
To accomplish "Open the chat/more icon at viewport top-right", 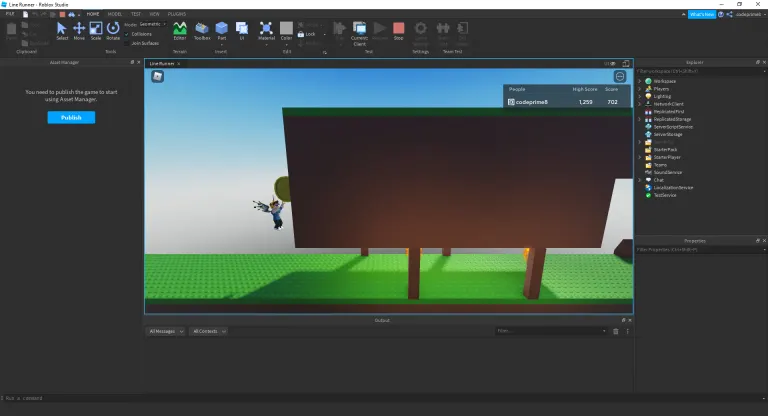I will (620, 76).
